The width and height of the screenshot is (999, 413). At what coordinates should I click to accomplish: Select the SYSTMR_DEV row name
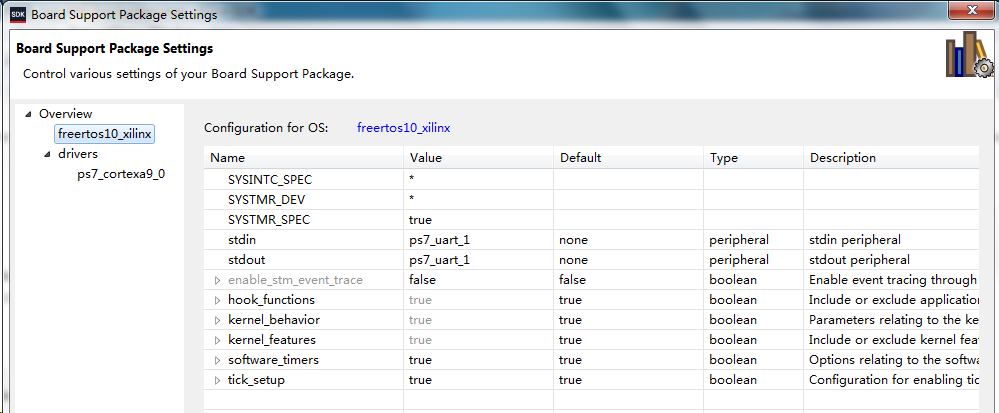266,199
